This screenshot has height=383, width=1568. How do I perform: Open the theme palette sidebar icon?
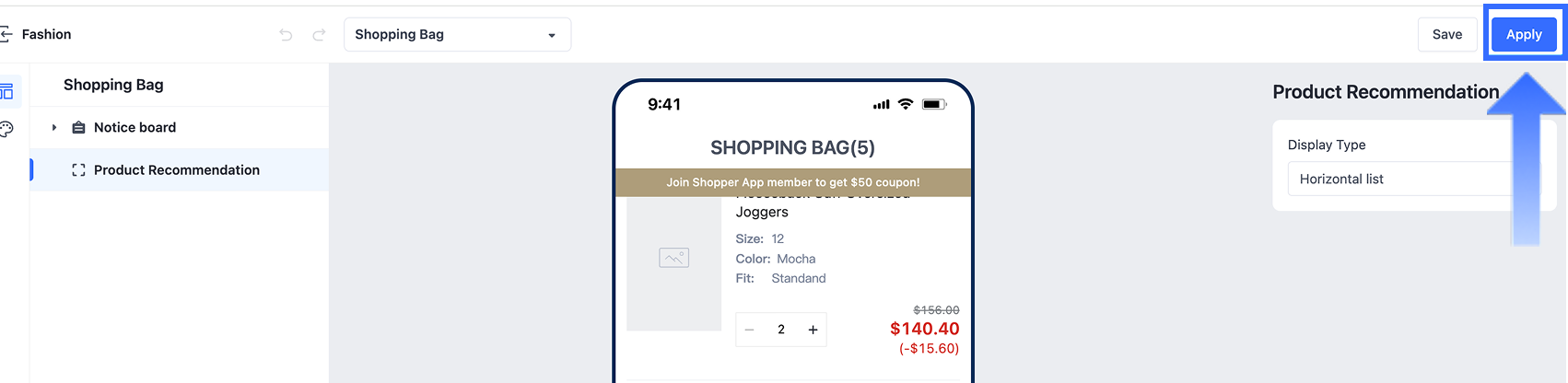point(7,129)
